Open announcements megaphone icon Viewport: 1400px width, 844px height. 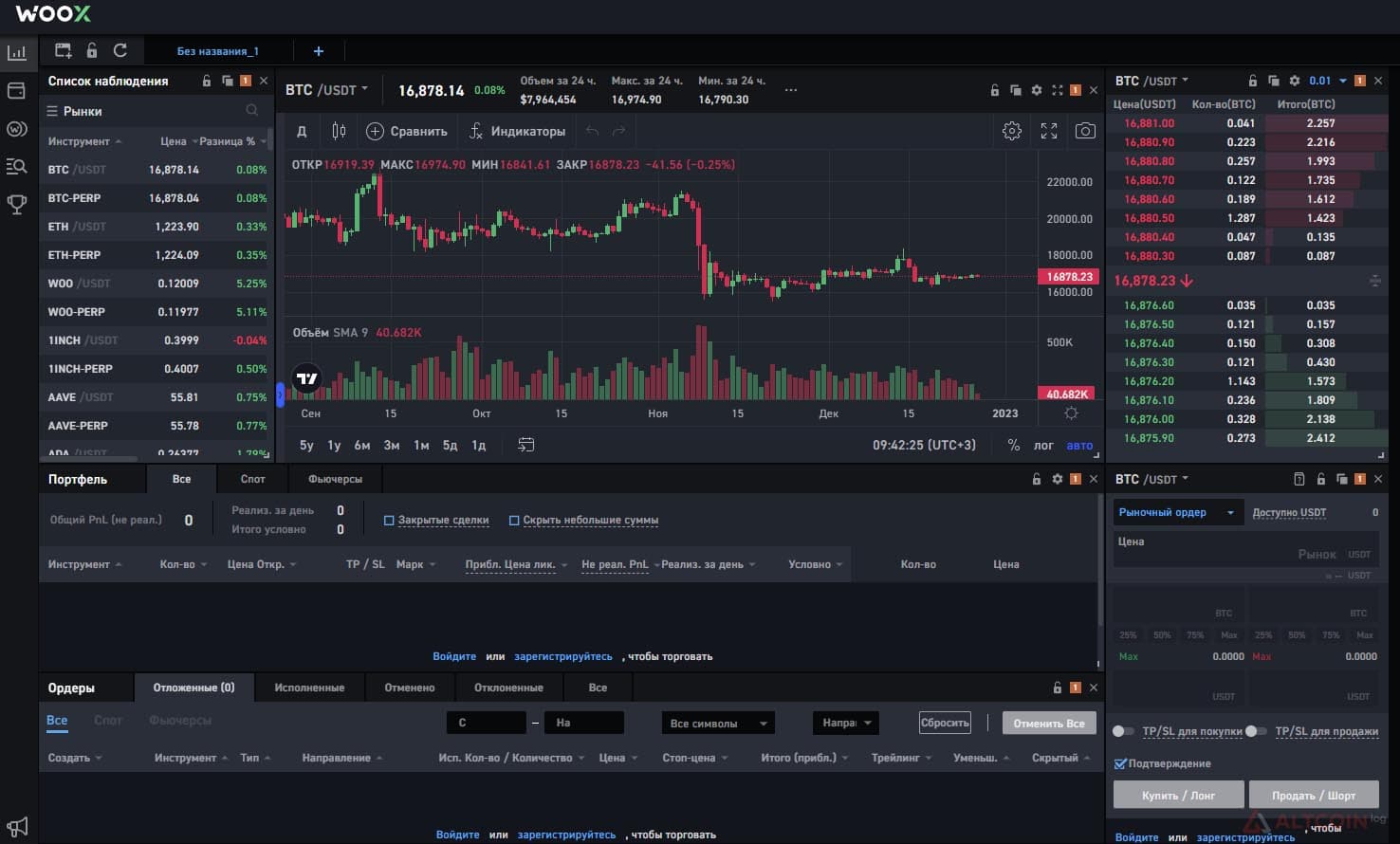(x=17, y=826)
